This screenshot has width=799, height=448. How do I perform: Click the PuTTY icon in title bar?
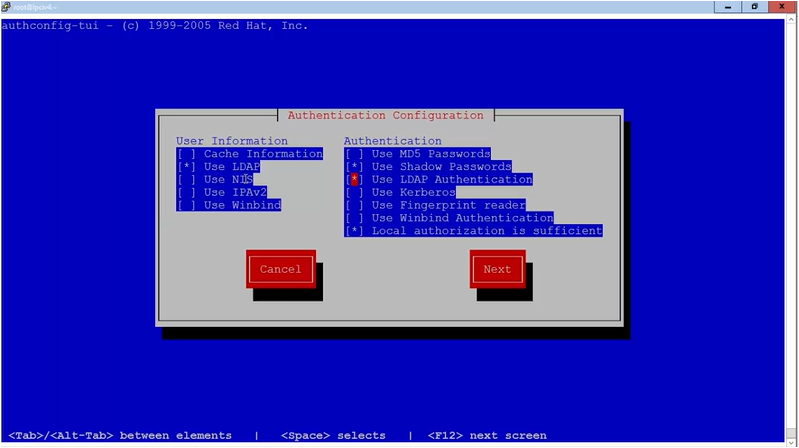(x=6, y=6)
